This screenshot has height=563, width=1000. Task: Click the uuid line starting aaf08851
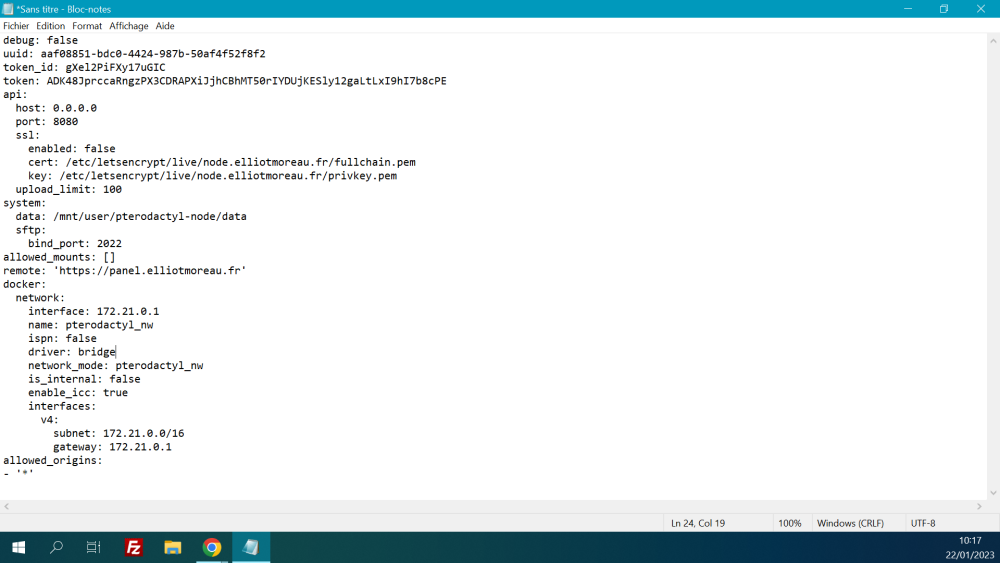[134, 54]
